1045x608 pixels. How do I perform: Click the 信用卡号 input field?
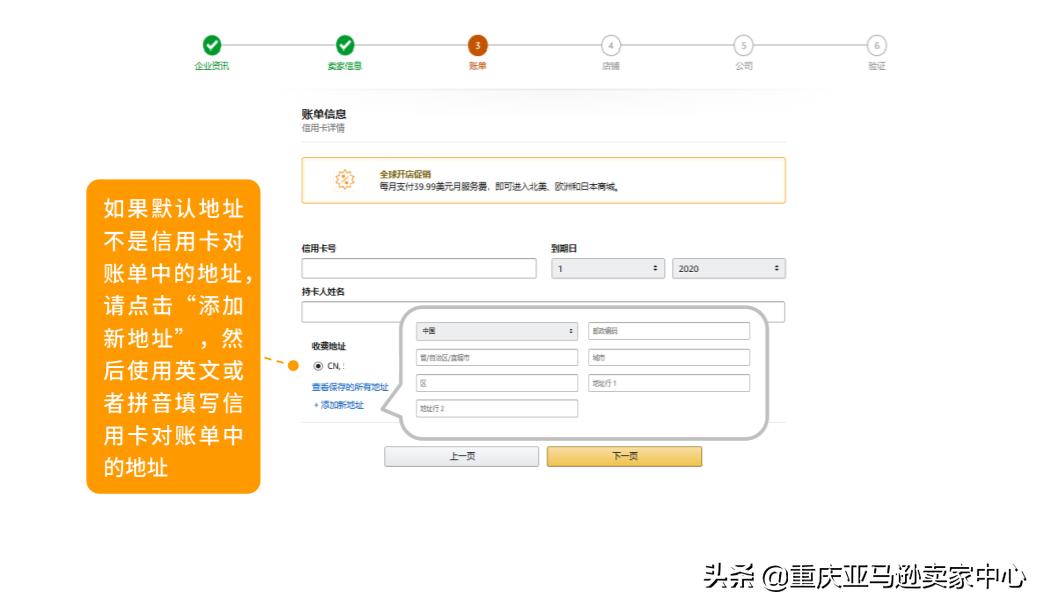coord(418,268)
